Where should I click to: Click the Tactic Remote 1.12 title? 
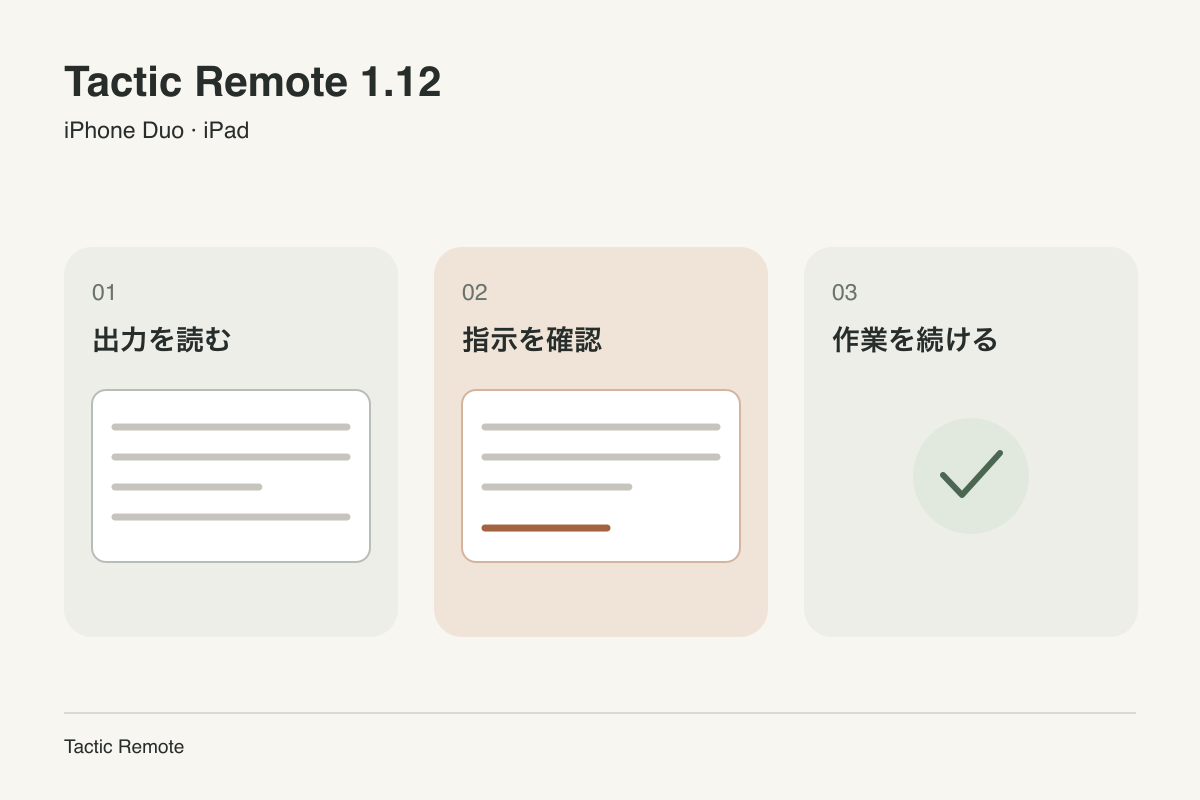click(252, 82)
